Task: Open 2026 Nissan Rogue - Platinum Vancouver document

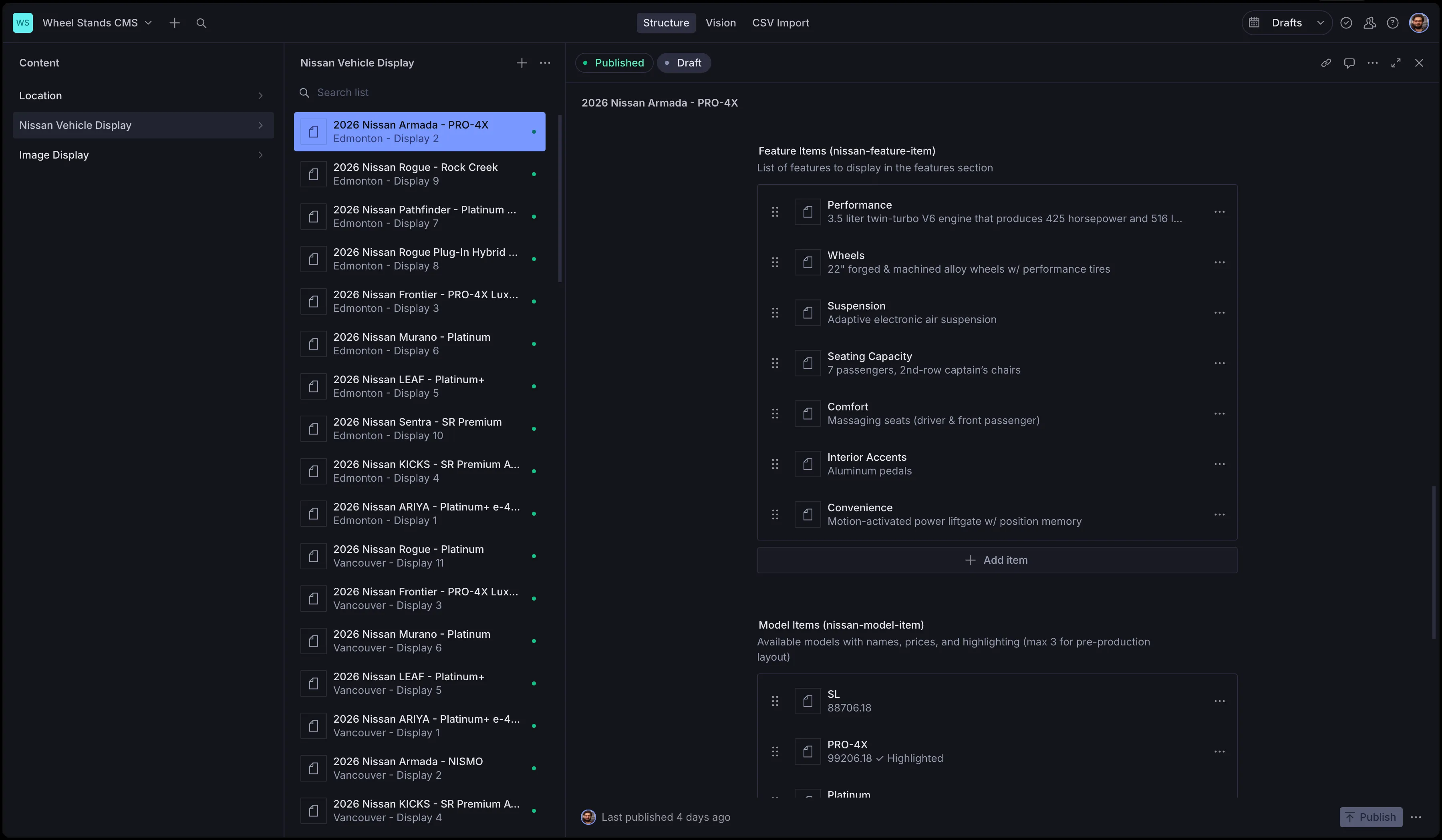Action: [x=419, y=556]
